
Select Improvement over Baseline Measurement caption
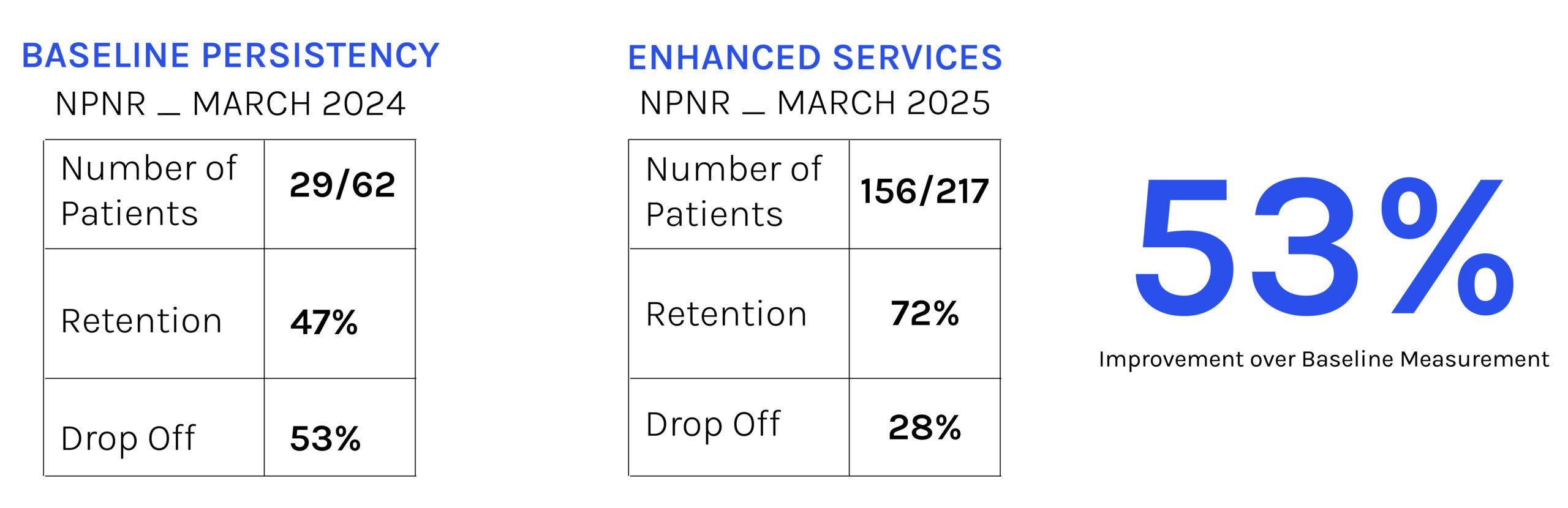(x=1324, y=359)
